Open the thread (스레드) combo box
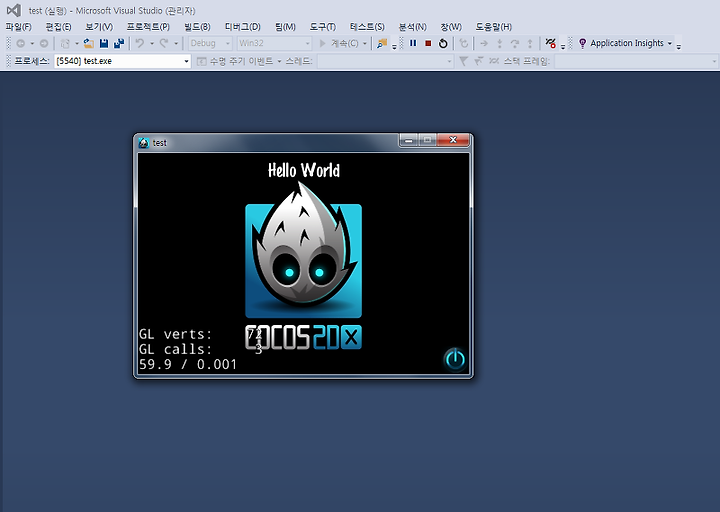 coord(385,61)
